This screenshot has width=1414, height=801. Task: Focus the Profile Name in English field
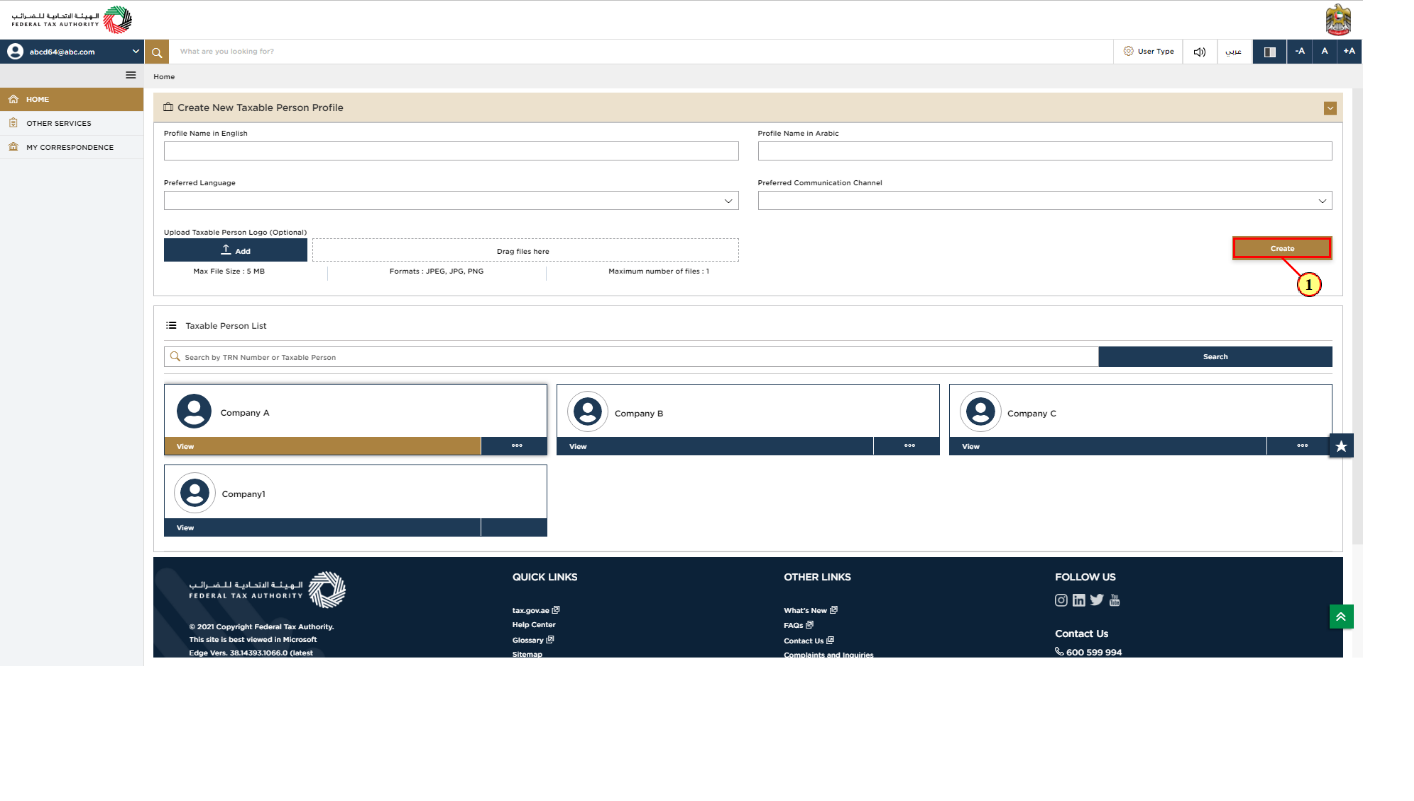tap(451, 151)
